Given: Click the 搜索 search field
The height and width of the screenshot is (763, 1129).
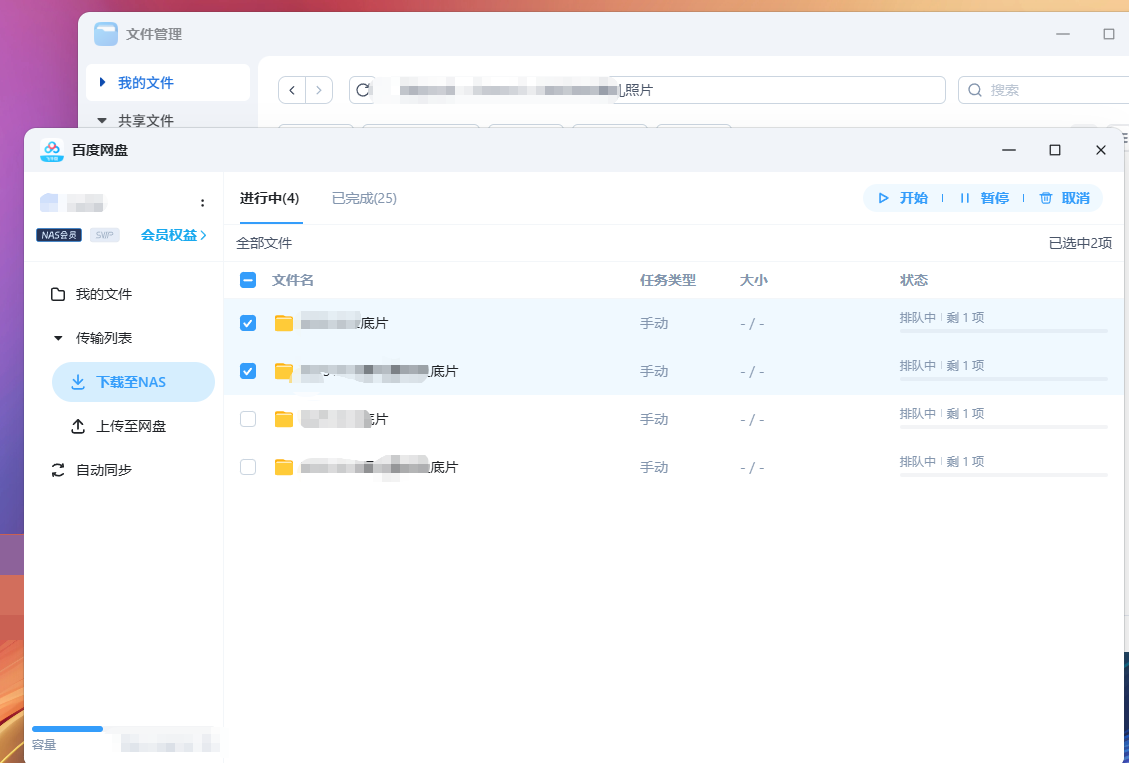Looking at the screenshot, I should click(1050, 90).
